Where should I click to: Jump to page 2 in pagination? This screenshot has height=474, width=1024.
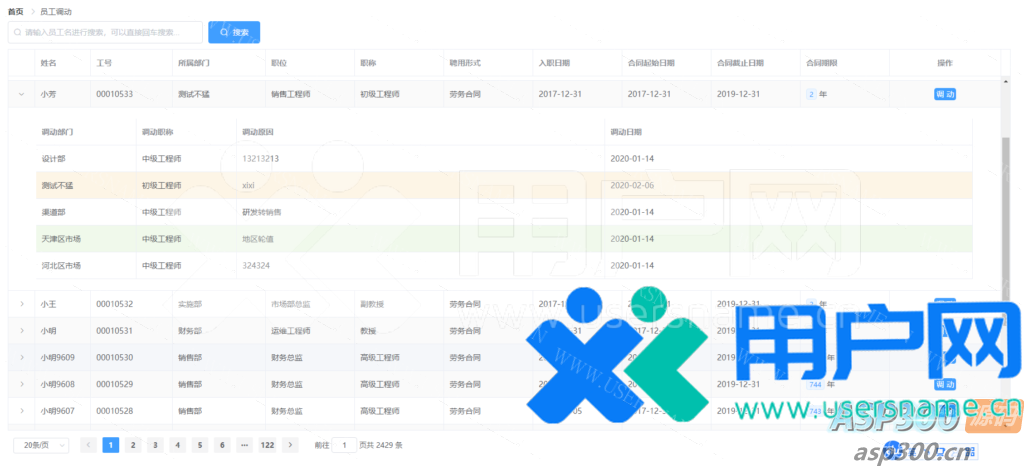click(133, 445)
